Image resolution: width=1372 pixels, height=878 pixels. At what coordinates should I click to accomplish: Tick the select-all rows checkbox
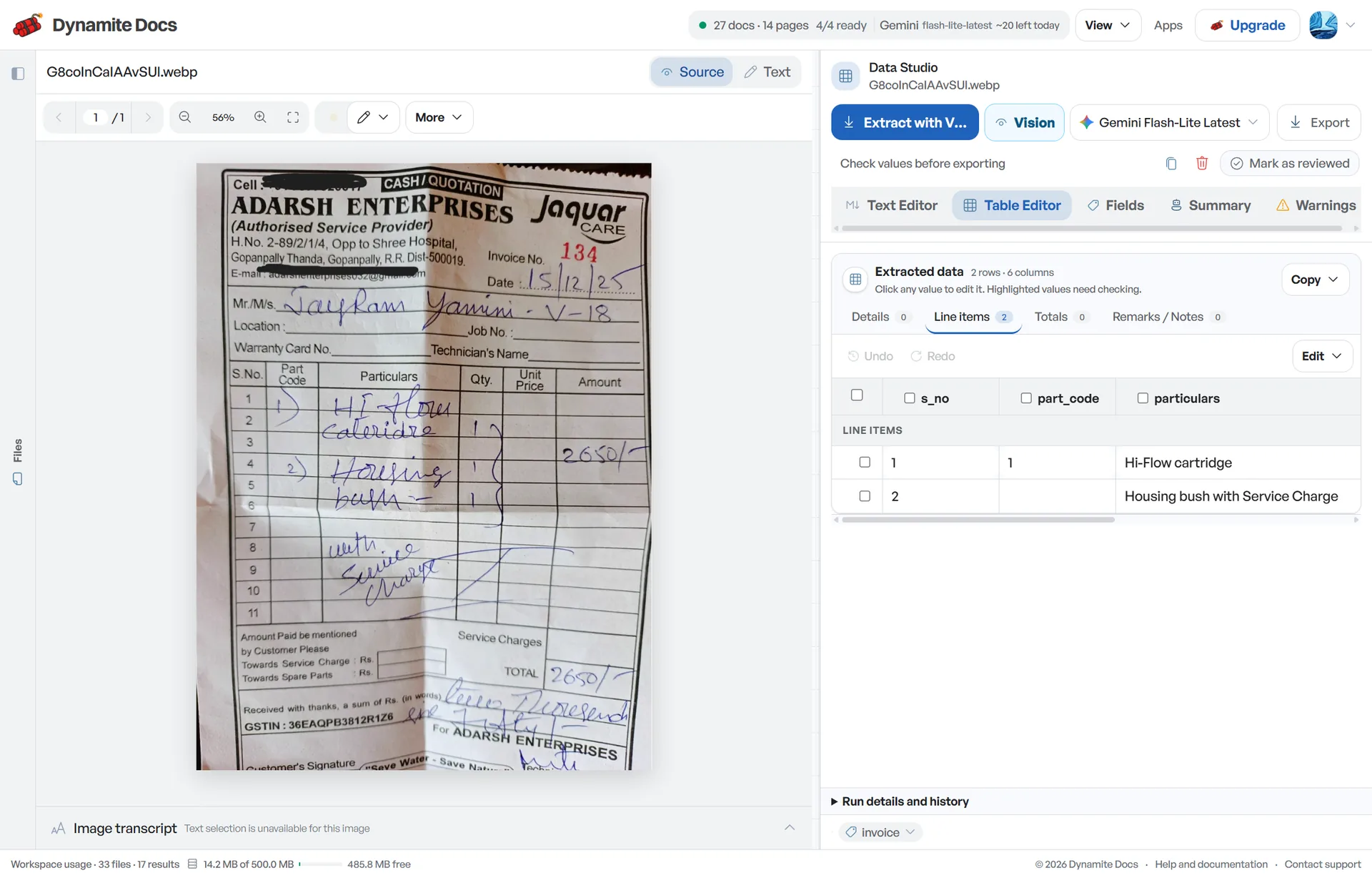(x=857, y=395)
